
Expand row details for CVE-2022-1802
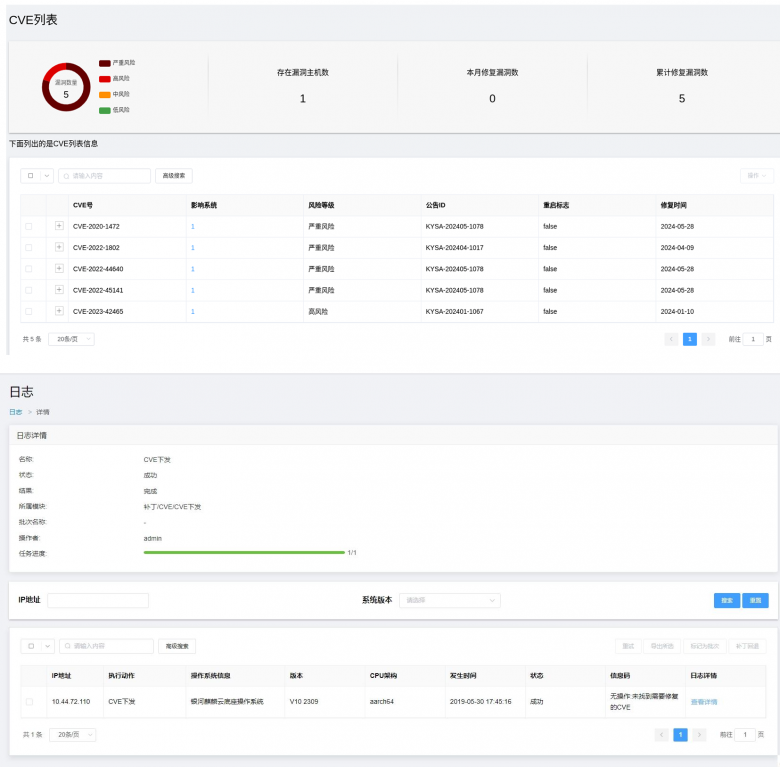click(x=59, y=247)
